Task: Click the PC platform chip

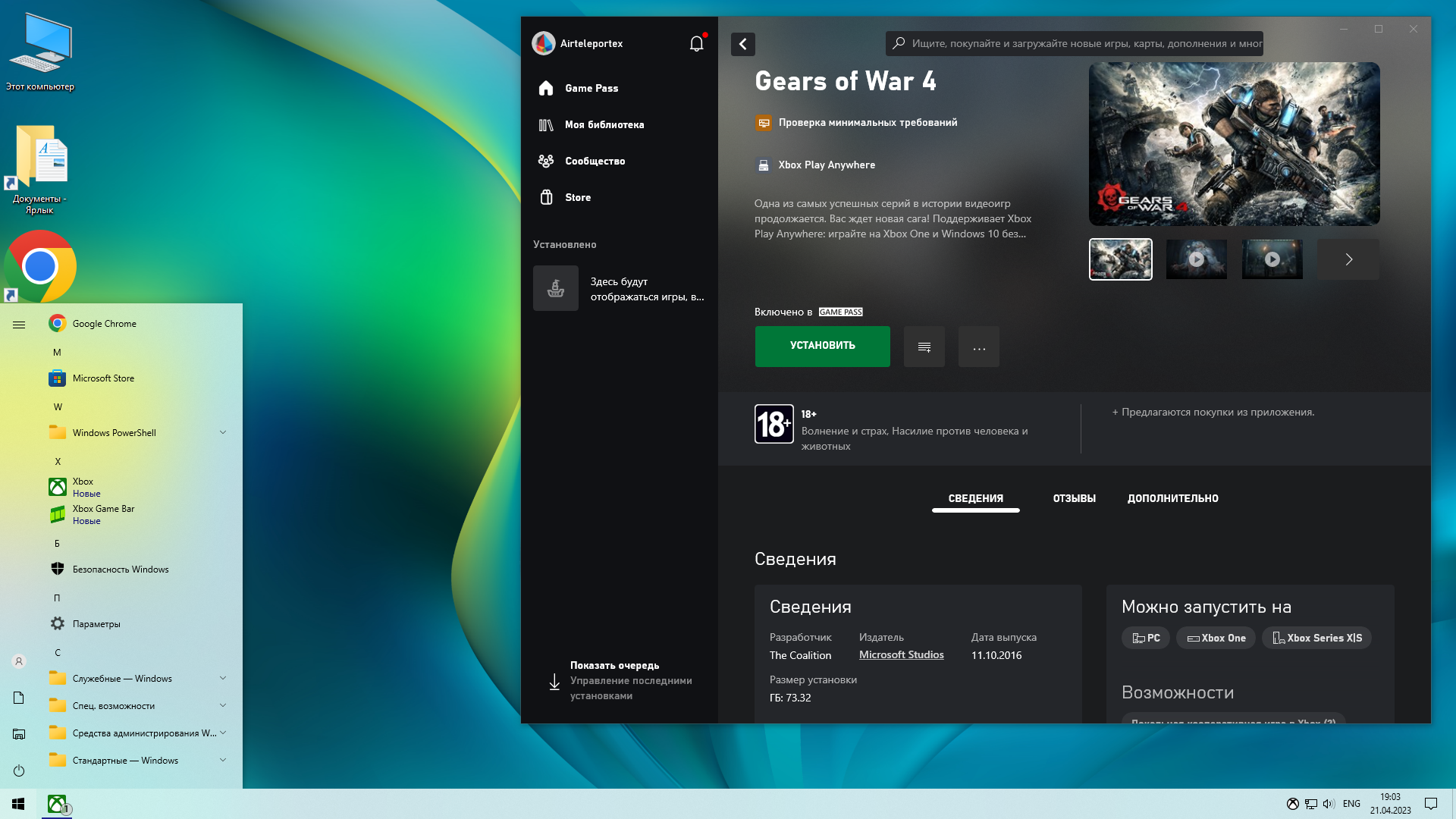Action: (1145, 638)
